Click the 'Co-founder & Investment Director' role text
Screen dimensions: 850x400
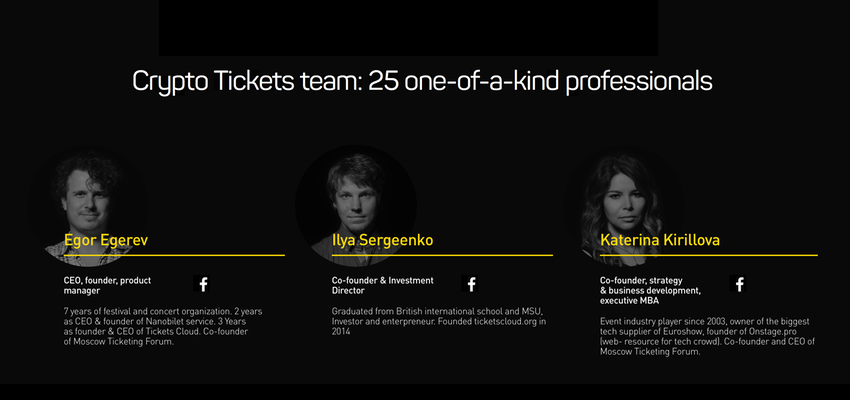click(x=383, y=286)
